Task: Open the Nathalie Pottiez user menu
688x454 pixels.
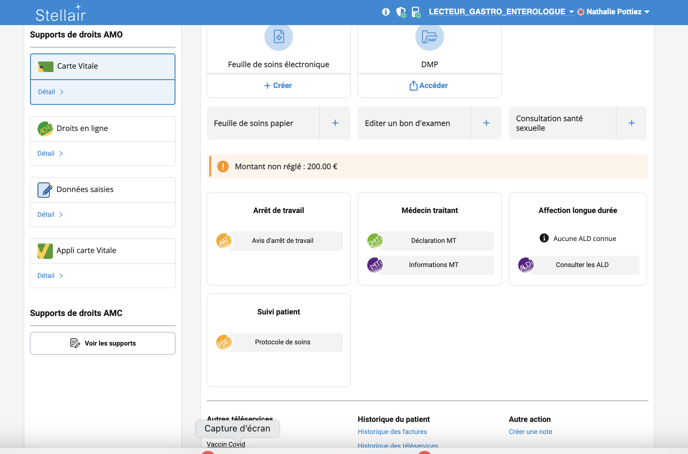Action: 615,12
